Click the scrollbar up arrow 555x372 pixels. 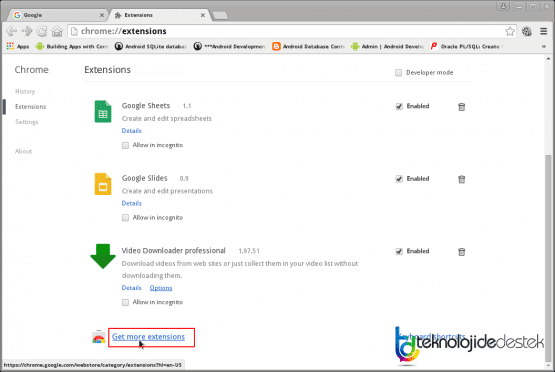pyautogui.click(x=548, y=58)
